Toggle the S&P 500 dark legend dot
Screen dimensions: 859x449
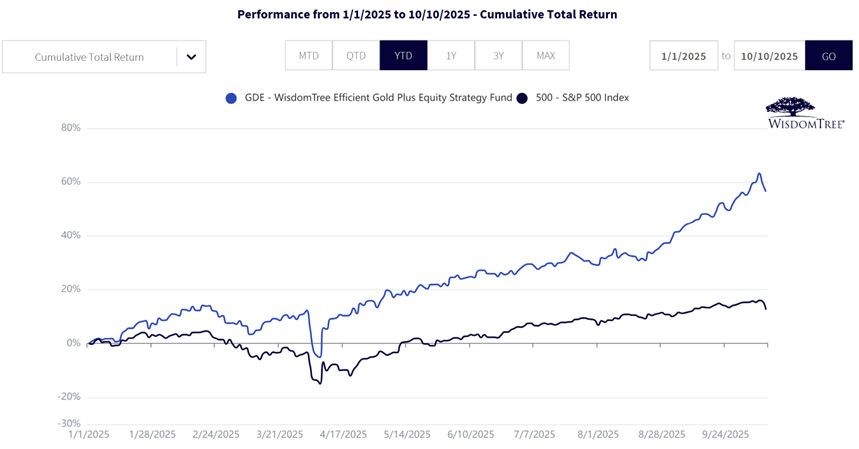point(522,99)
